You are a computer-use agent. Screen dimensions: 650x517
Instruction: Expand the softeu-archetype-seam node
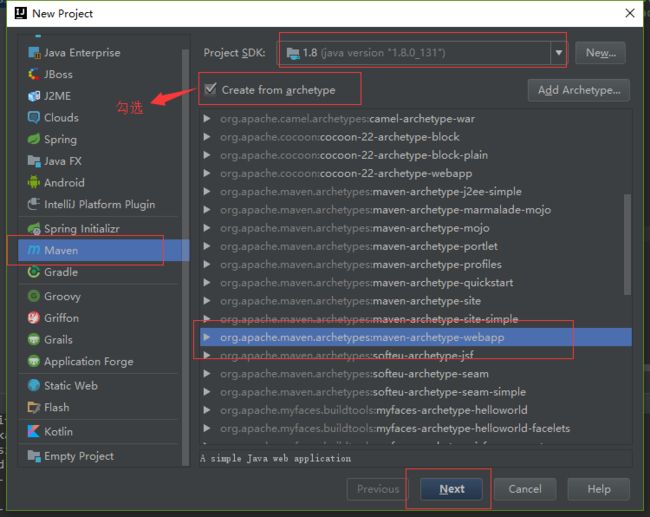(x=207, y=374)
